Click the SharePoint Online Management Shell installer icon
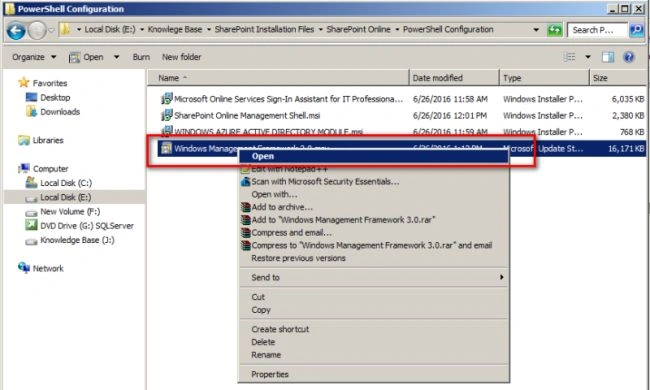Viewport: 650px width, 390px height. pyautogui.click(x=167, y=115)
